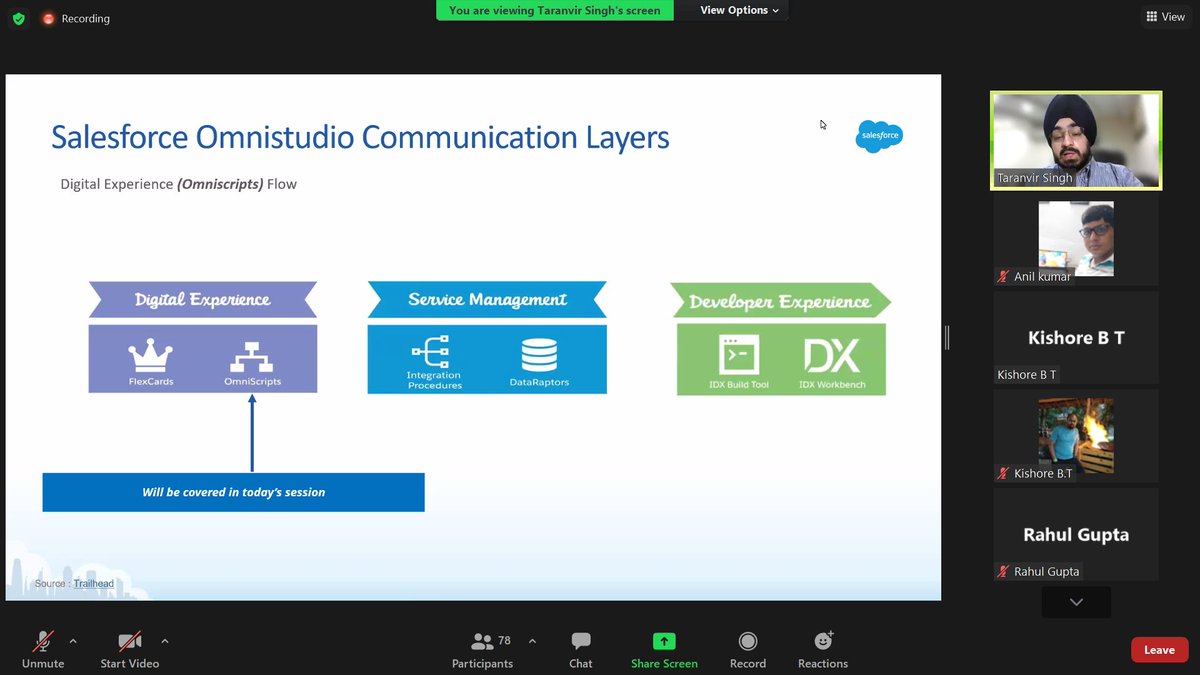Expand chevron next to Participants
This screenshot has height=675, width=1200.
click(x=532, y=641)
